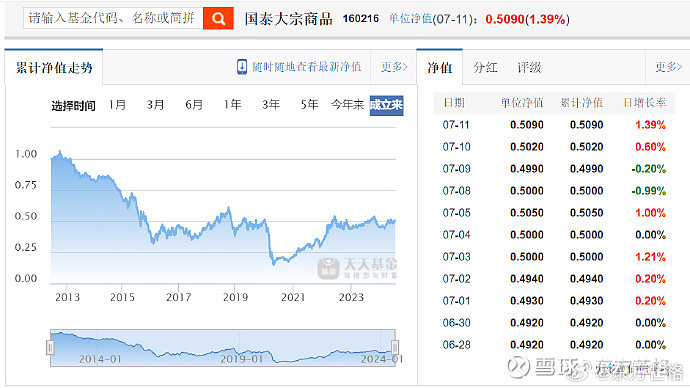Click the 单位净值 column header
Image resolution: width=690 pixels, height=388 pixels.
pyautogui.click(x=522, y=103)
